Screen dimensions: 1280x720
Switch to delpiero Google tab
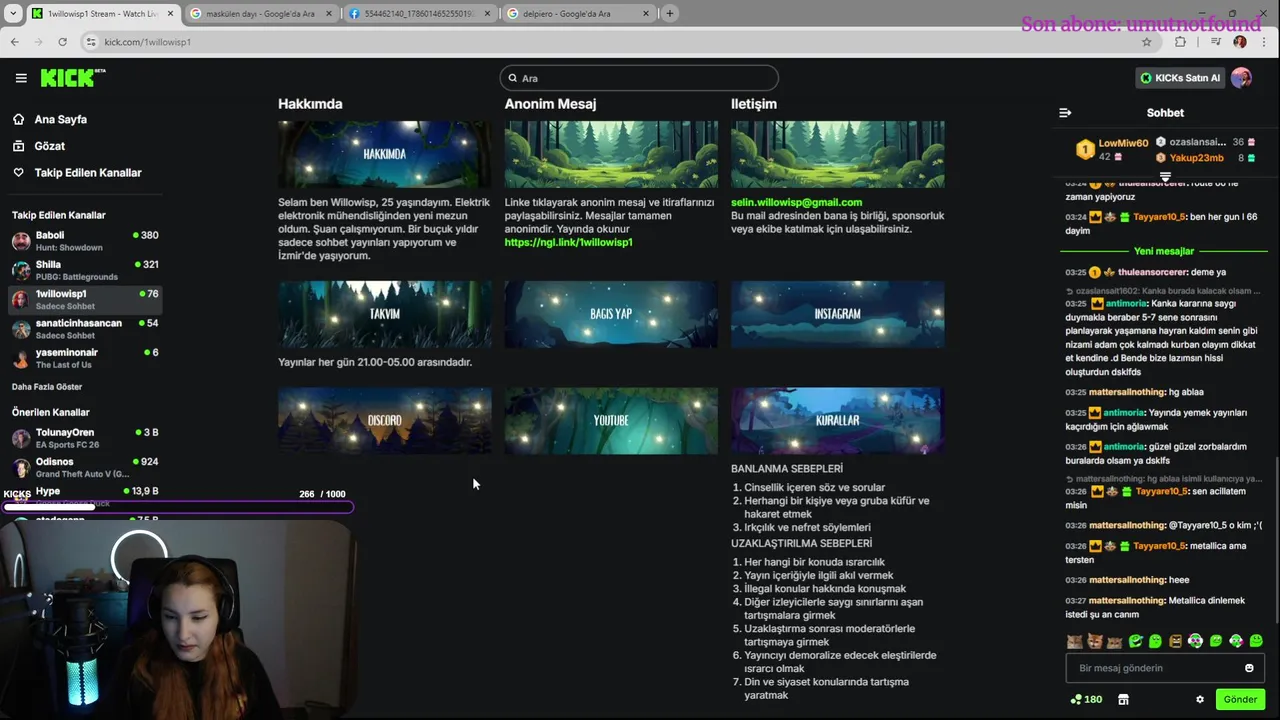pos(577,14)
